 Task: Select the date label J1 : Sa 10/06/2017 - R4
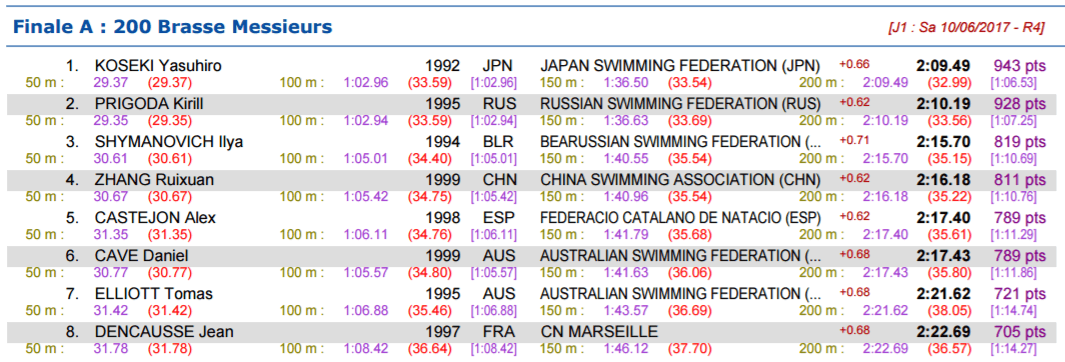965,28
